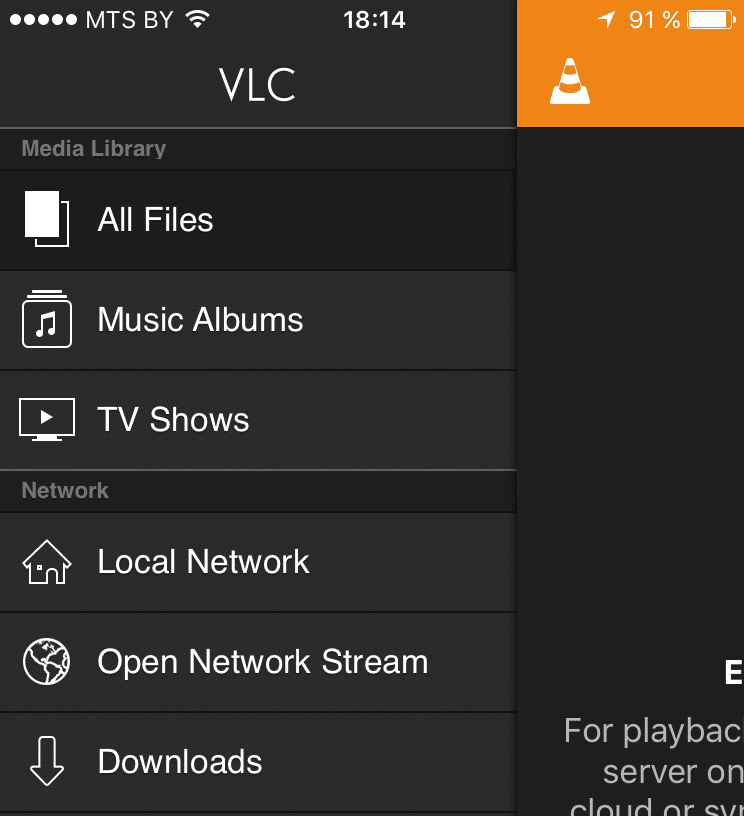Click the Local Network house icon

click(x=46, y=562)
